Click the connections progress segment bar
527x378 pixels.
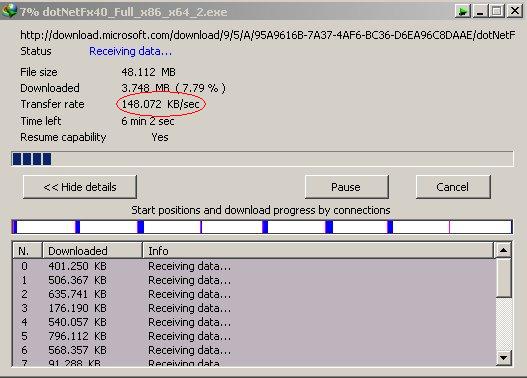(262, 227)
